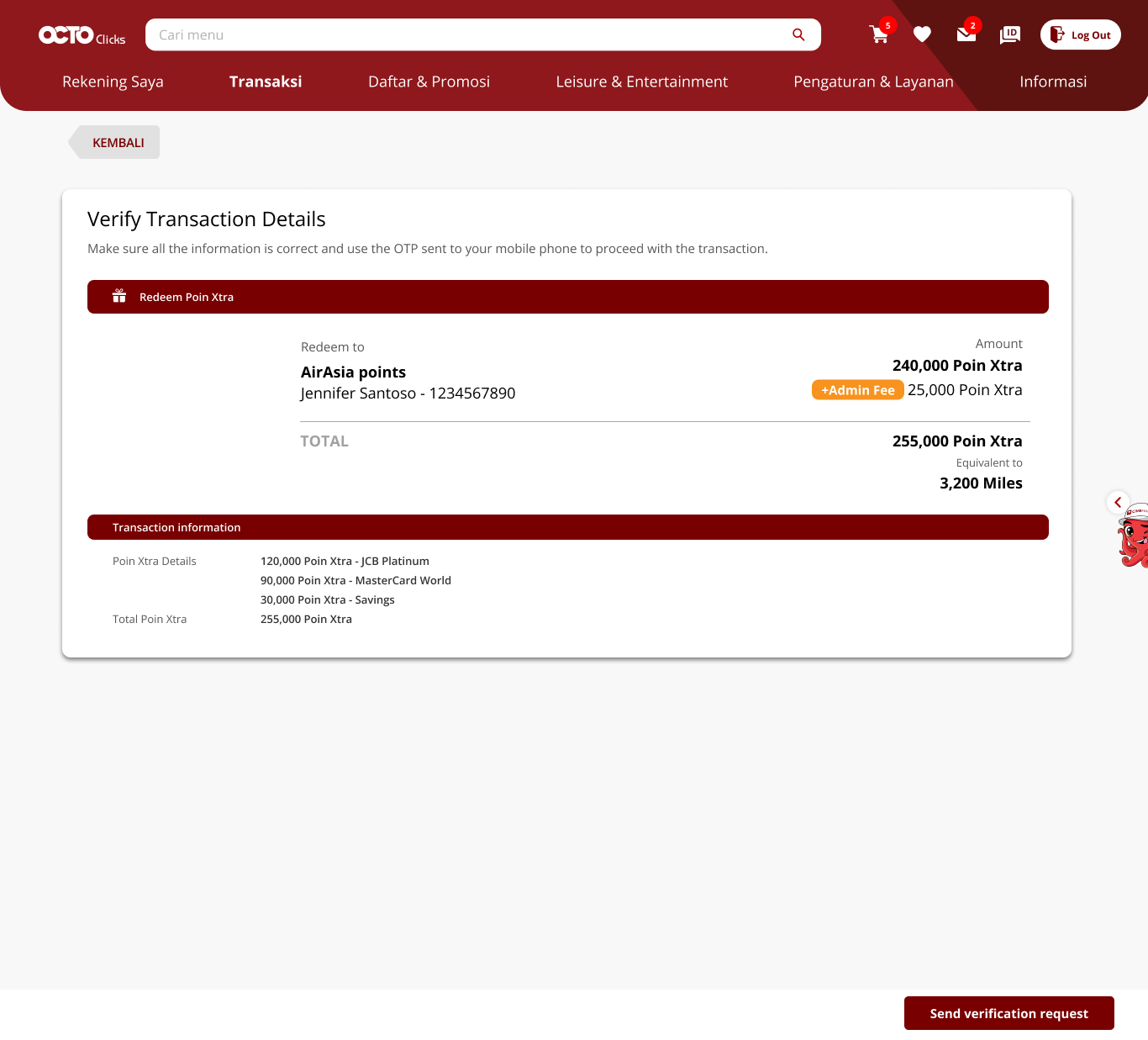Click the gift icon in Redeem header
The image size is (1148, 1040).
119,297
